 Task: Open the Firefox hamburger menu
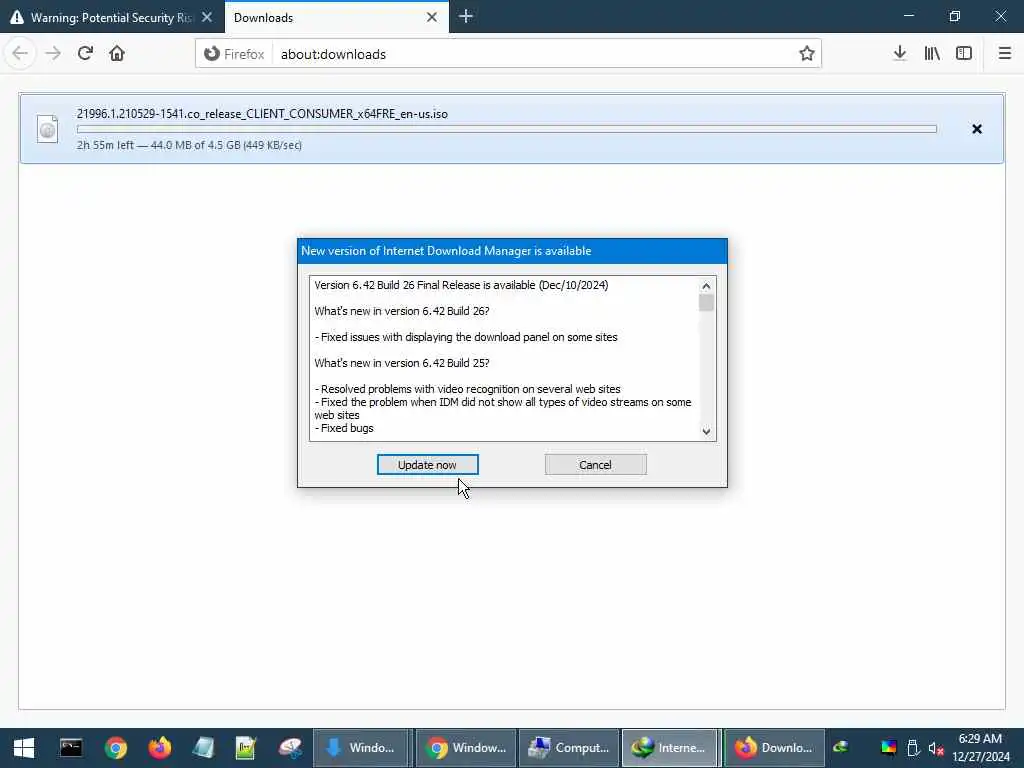1004,54
